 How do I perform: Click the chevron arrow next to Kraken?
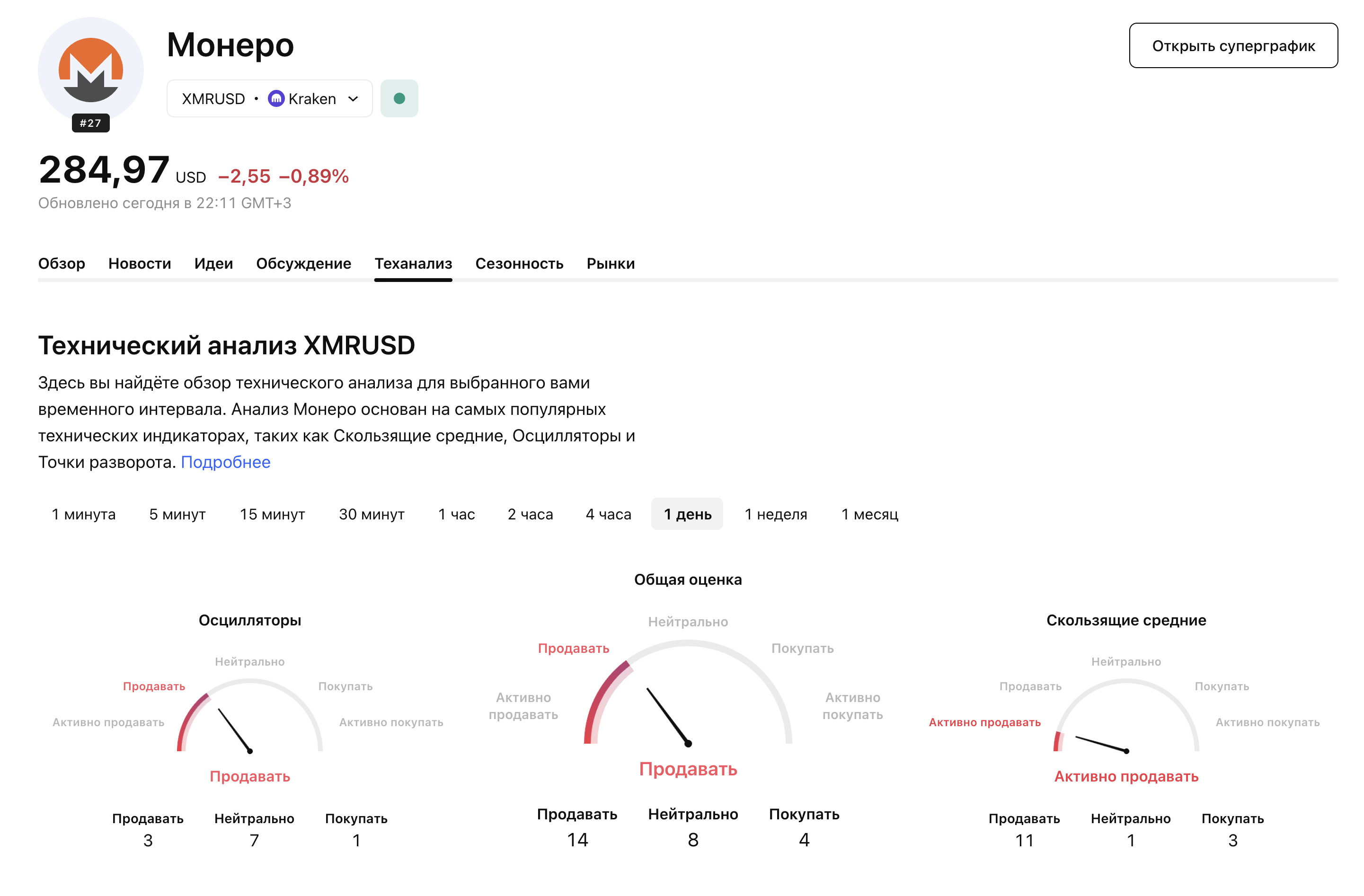pos(354,98)
